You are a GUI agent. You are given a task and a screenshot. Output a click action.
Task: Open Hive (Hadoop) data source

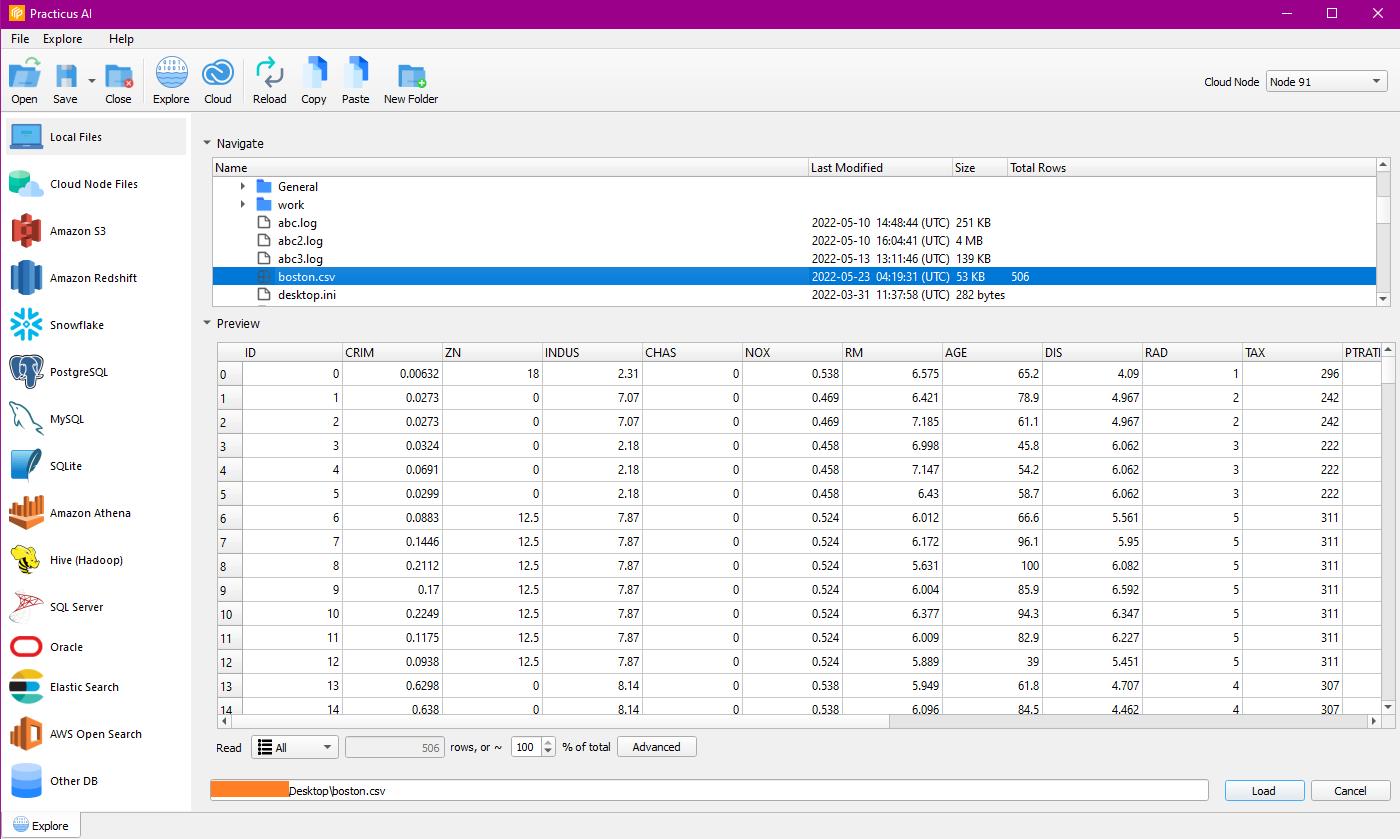85,560
